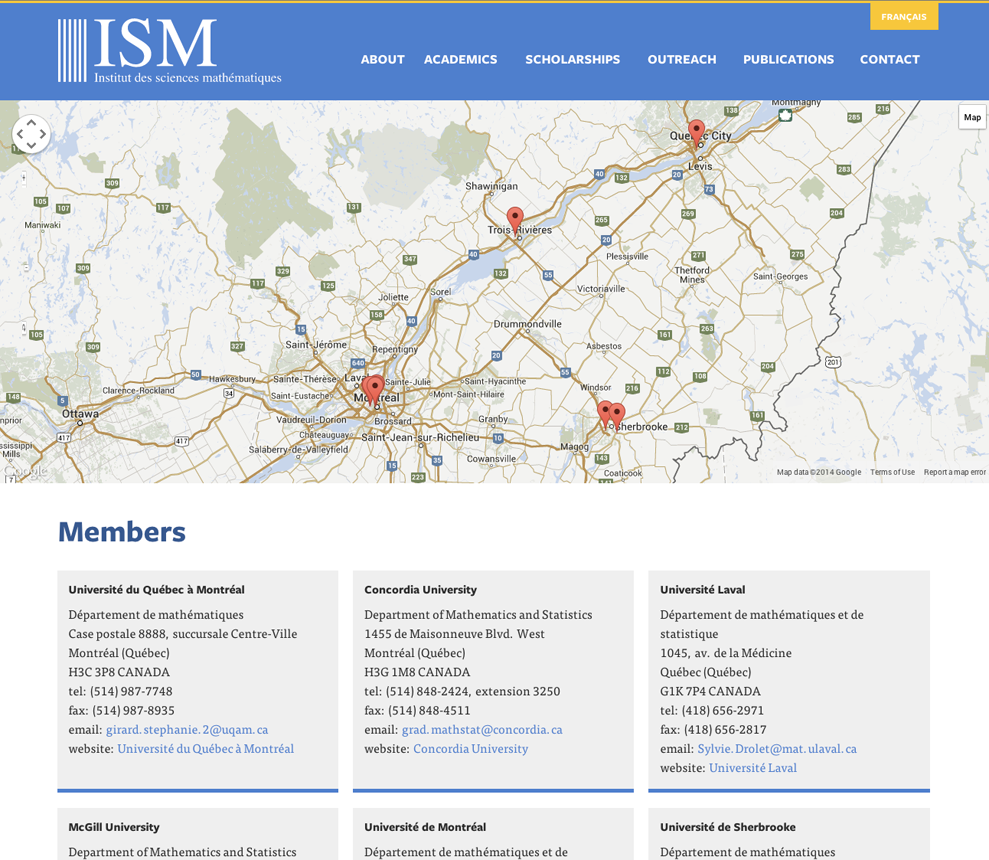Open the Academics menu

click(460, 59)
